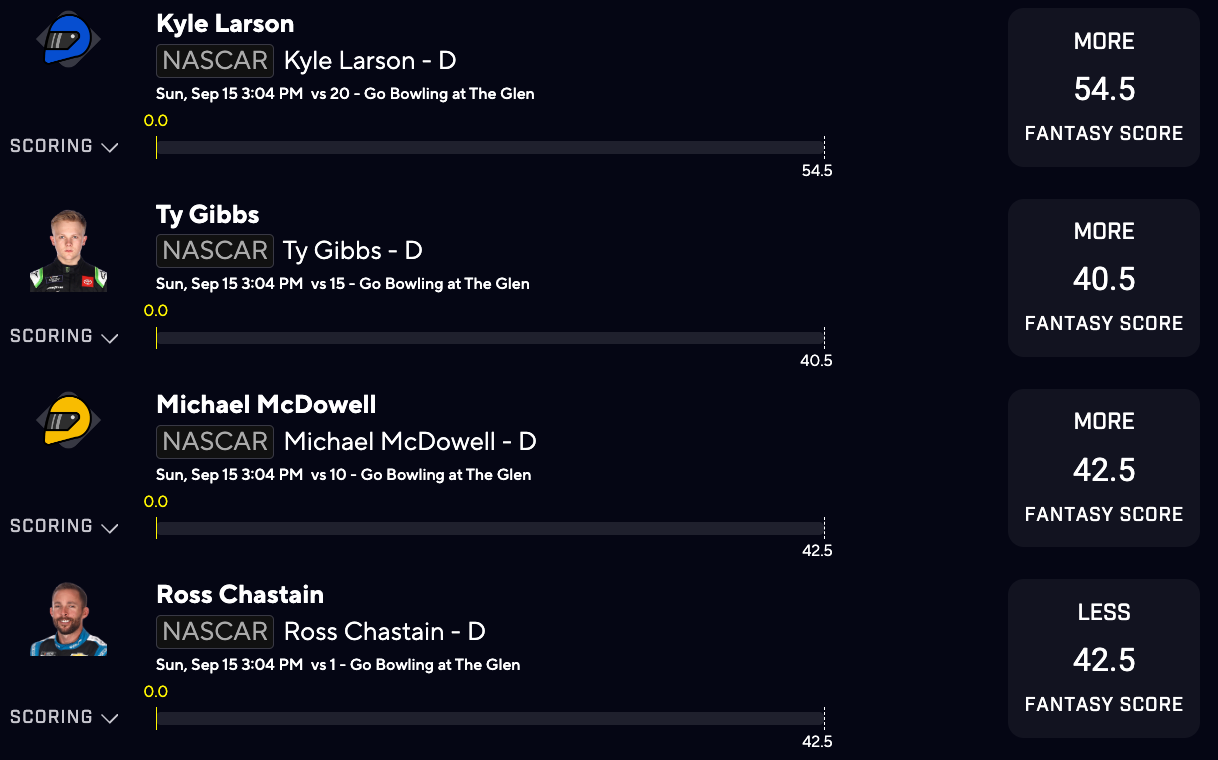Open Ty Gibbs' driver photo
Viewport: 1218px width, 760px height.
pyautogui.click(x=68, y=251)
